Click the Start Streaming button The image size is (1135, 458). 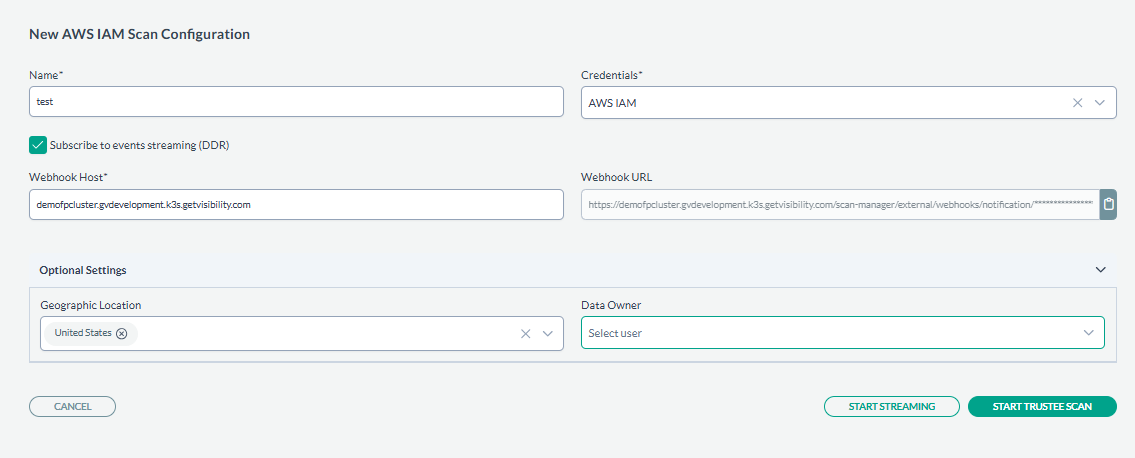tap(891, 406)
